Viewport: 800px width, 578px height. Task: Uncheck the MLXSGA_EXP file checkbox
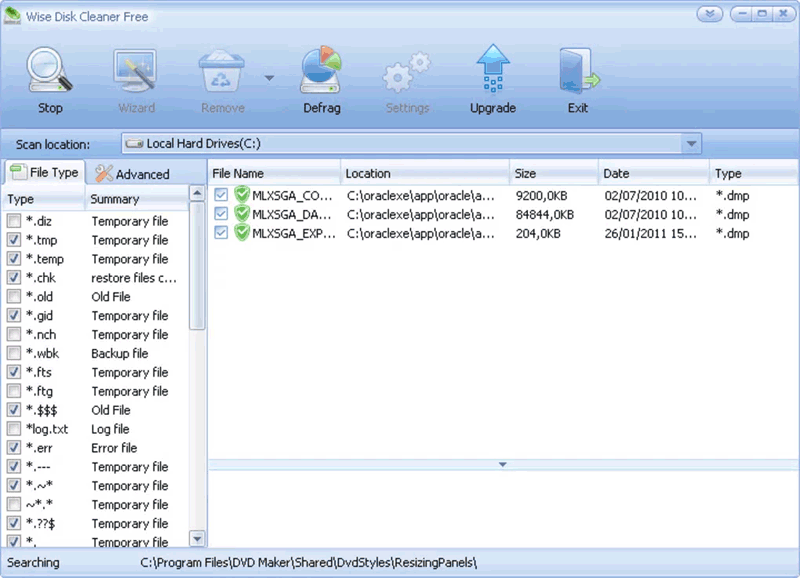coord(221,233)
